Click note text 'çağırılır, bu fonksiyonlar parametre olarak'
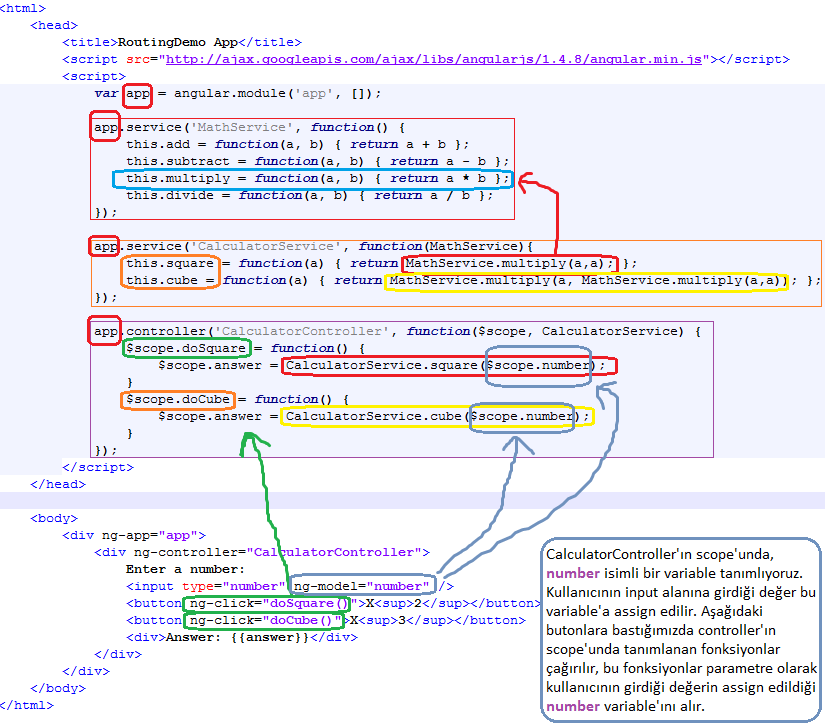825x725 pixels. pyautogui.click(x=681, y=668)
